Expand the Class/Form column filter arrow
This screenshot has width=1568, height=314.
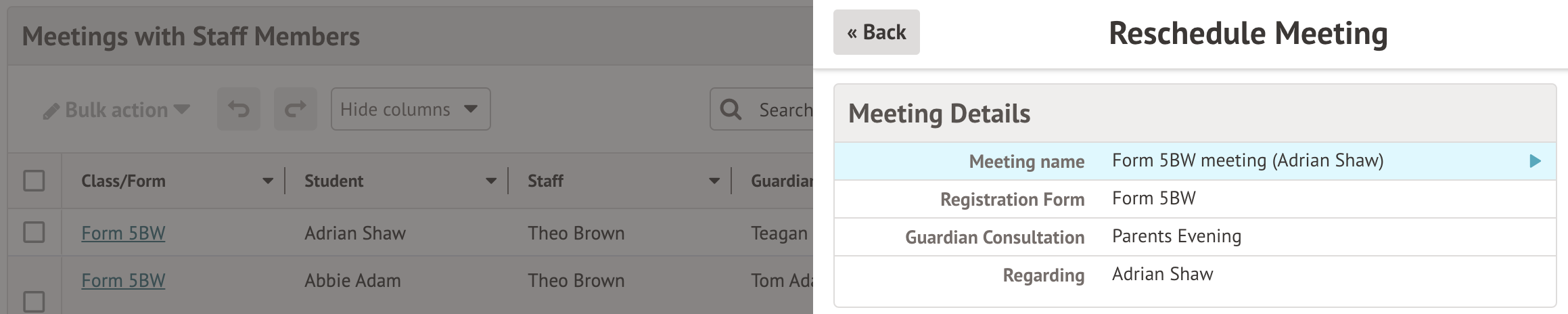[x=268, y=181]
